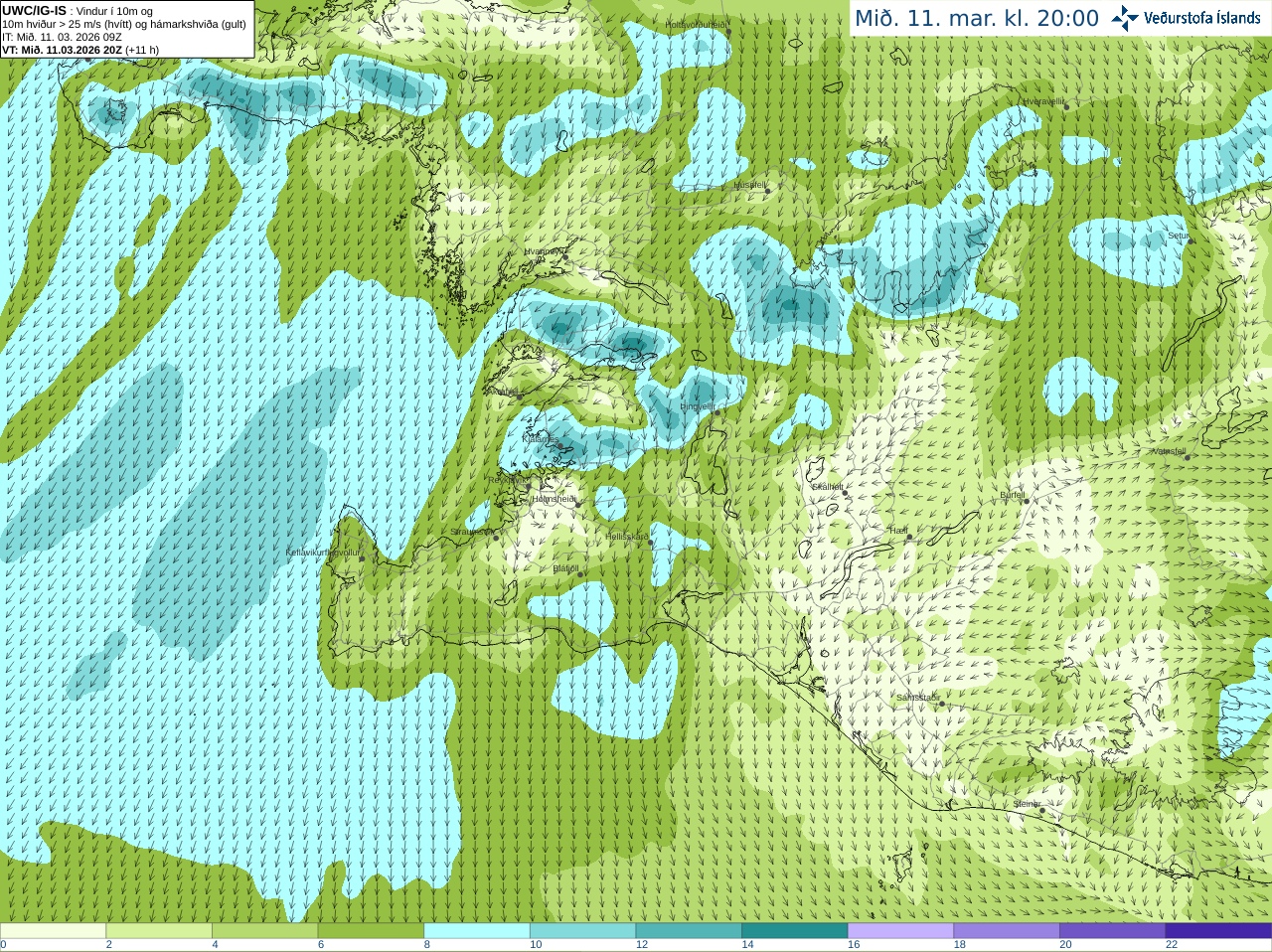Click the Keflavíkurflugvöllur station label
Image resolution: width=1272 pixels, height=952 pixels.
coord(322,552)
